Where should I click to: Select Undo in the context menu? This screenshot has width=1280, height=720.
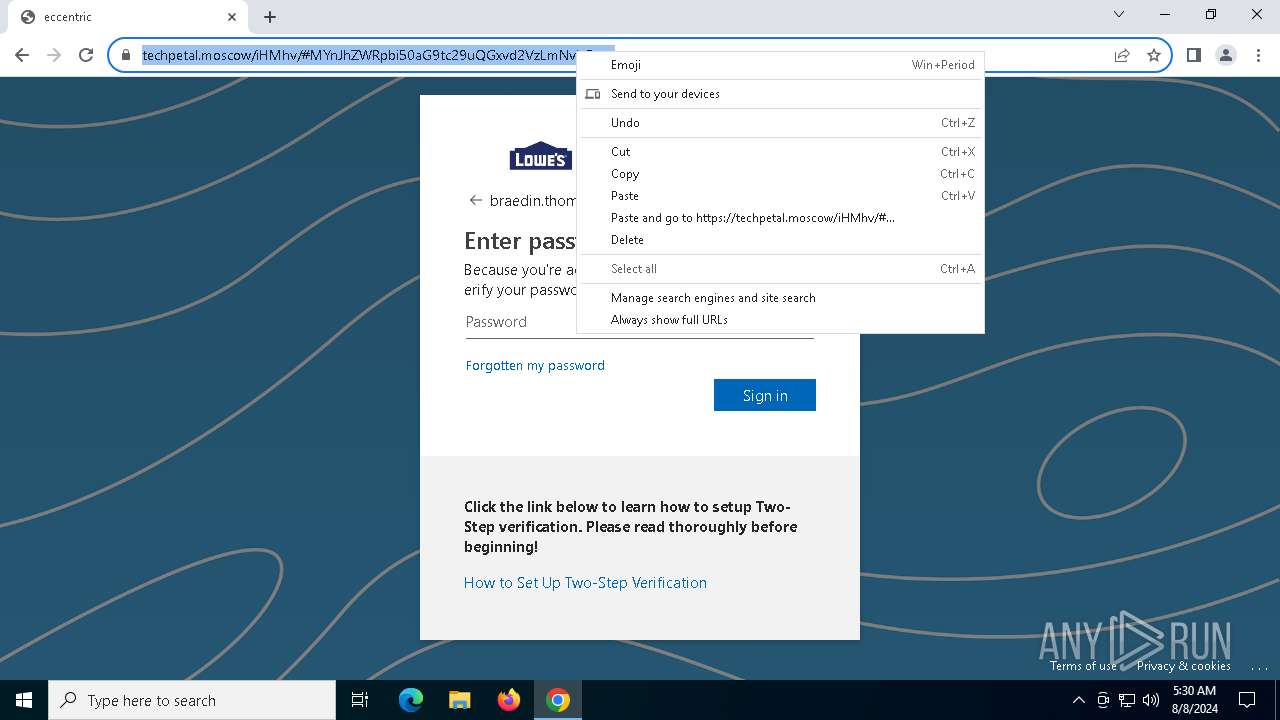click(781, 123)
